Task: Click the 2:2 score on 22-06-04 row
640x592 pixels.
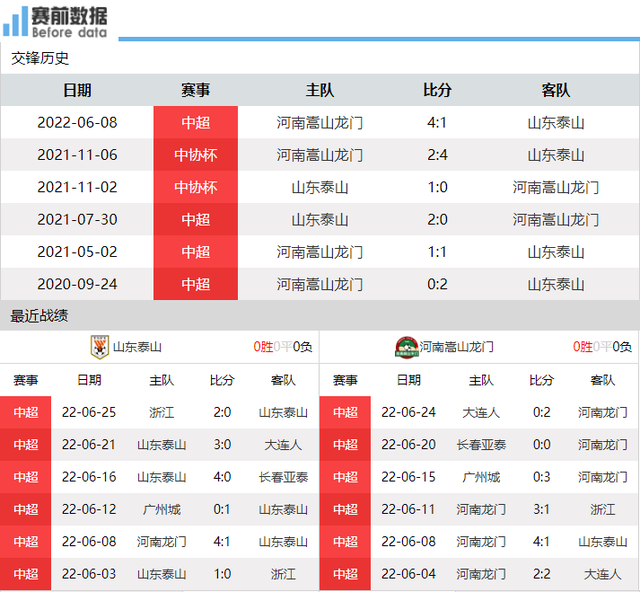Action: (x=542, y=574)
